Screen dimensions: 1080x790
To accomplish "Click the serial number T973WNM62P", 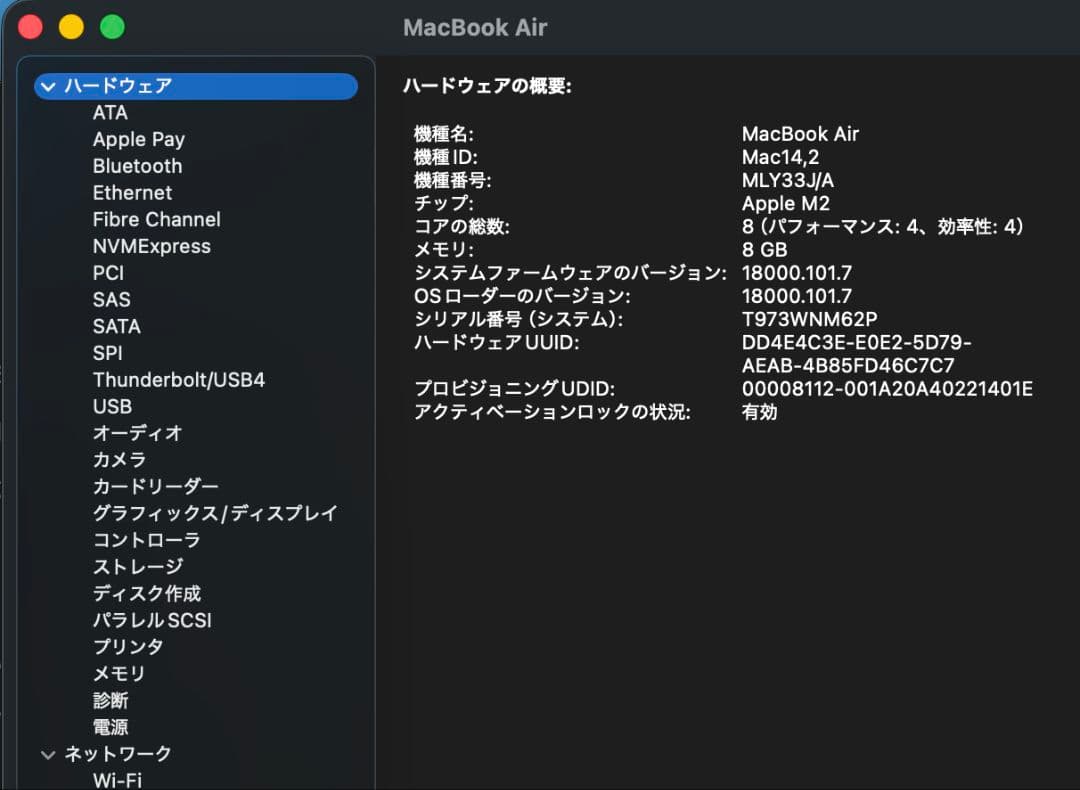I will click(809, 320).
